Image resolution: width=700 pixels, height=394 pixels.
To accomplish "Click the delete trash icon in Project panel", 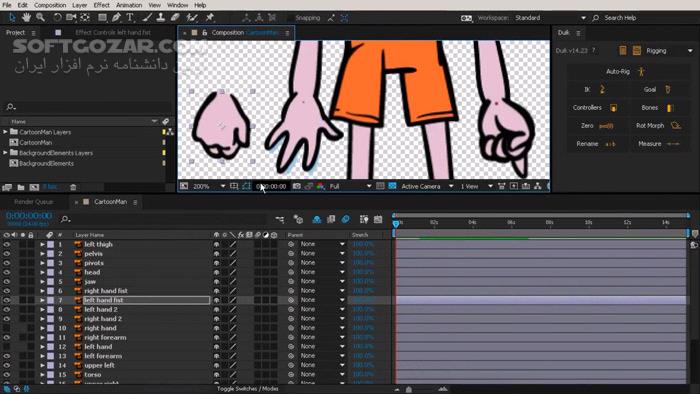I will tap(73, 187).
